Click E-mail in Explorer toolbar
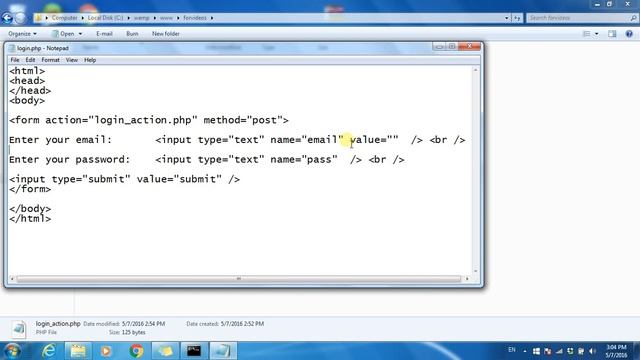 pos(104,34)
